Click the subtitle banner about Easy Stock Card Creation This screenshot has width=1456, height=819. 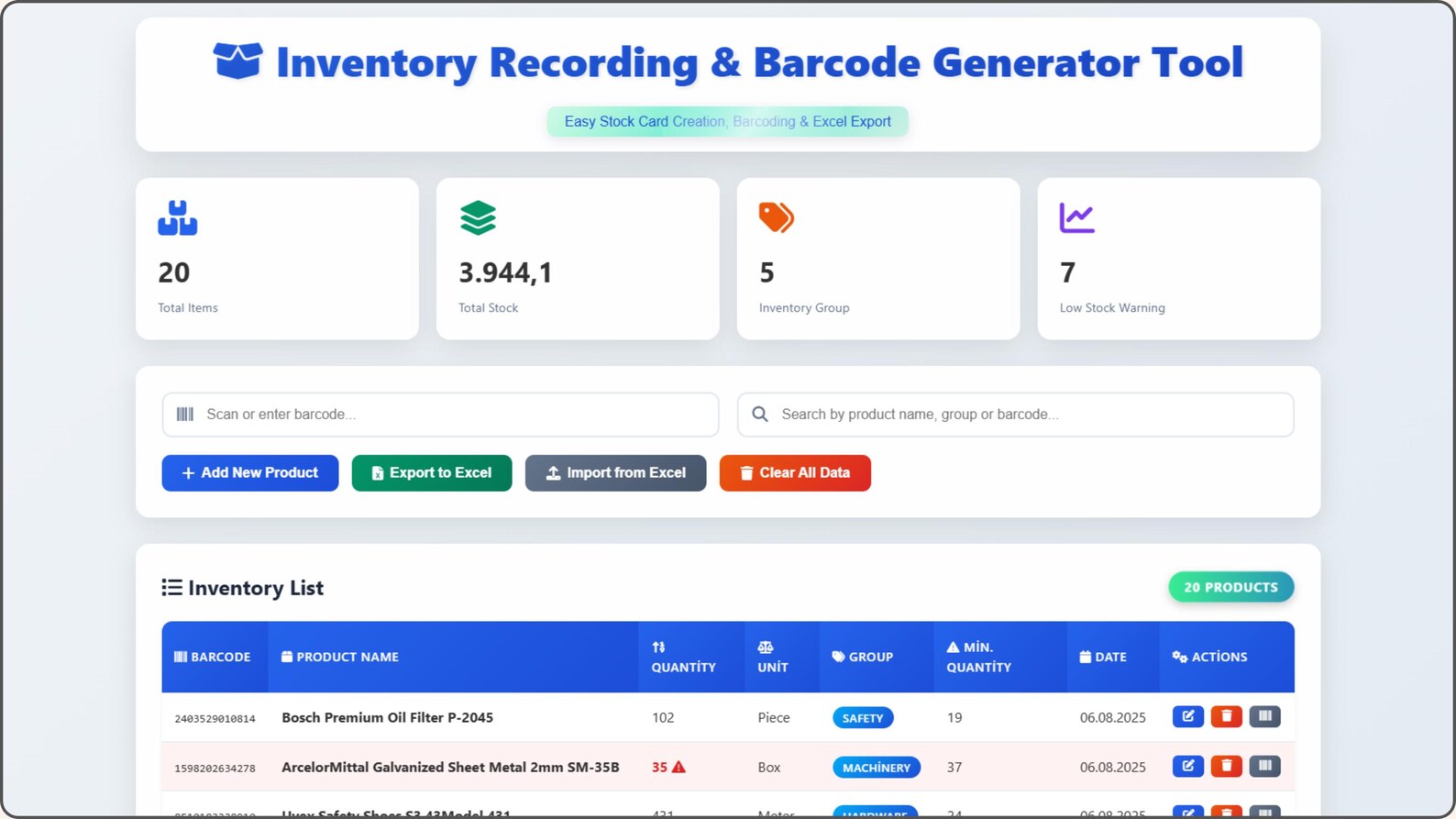click(x=728, y=121)
